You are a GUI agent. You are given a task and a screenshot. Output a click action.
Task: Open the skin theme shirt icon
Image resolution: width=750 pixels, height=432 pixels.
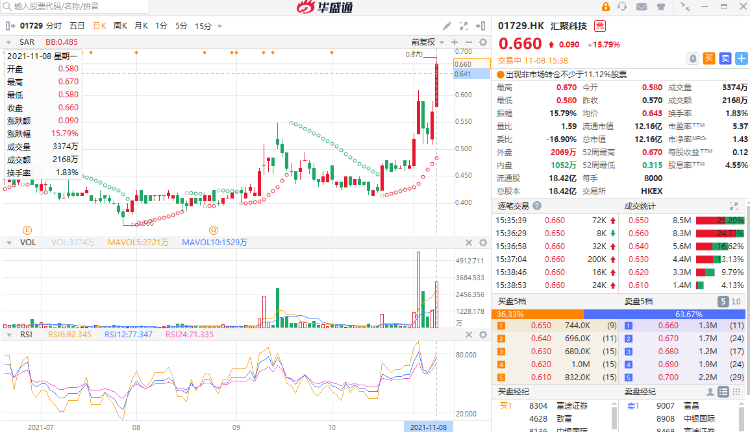[x=661, y=7]
